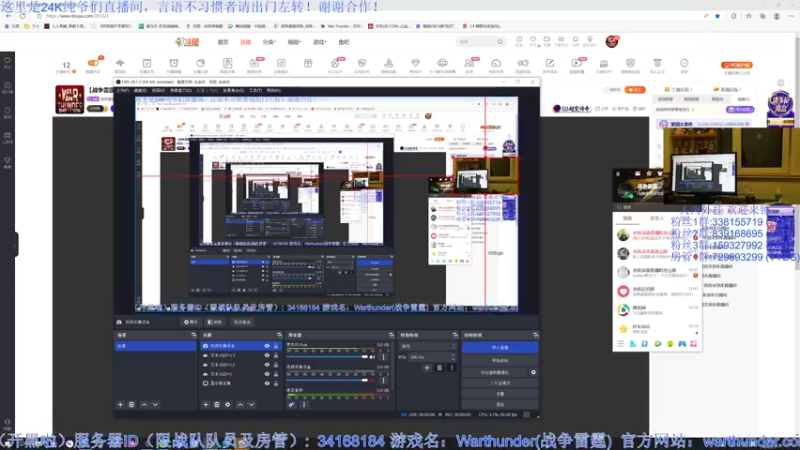Move selected source down in Sources panel

pyautogui.click(x=252, y=405)
